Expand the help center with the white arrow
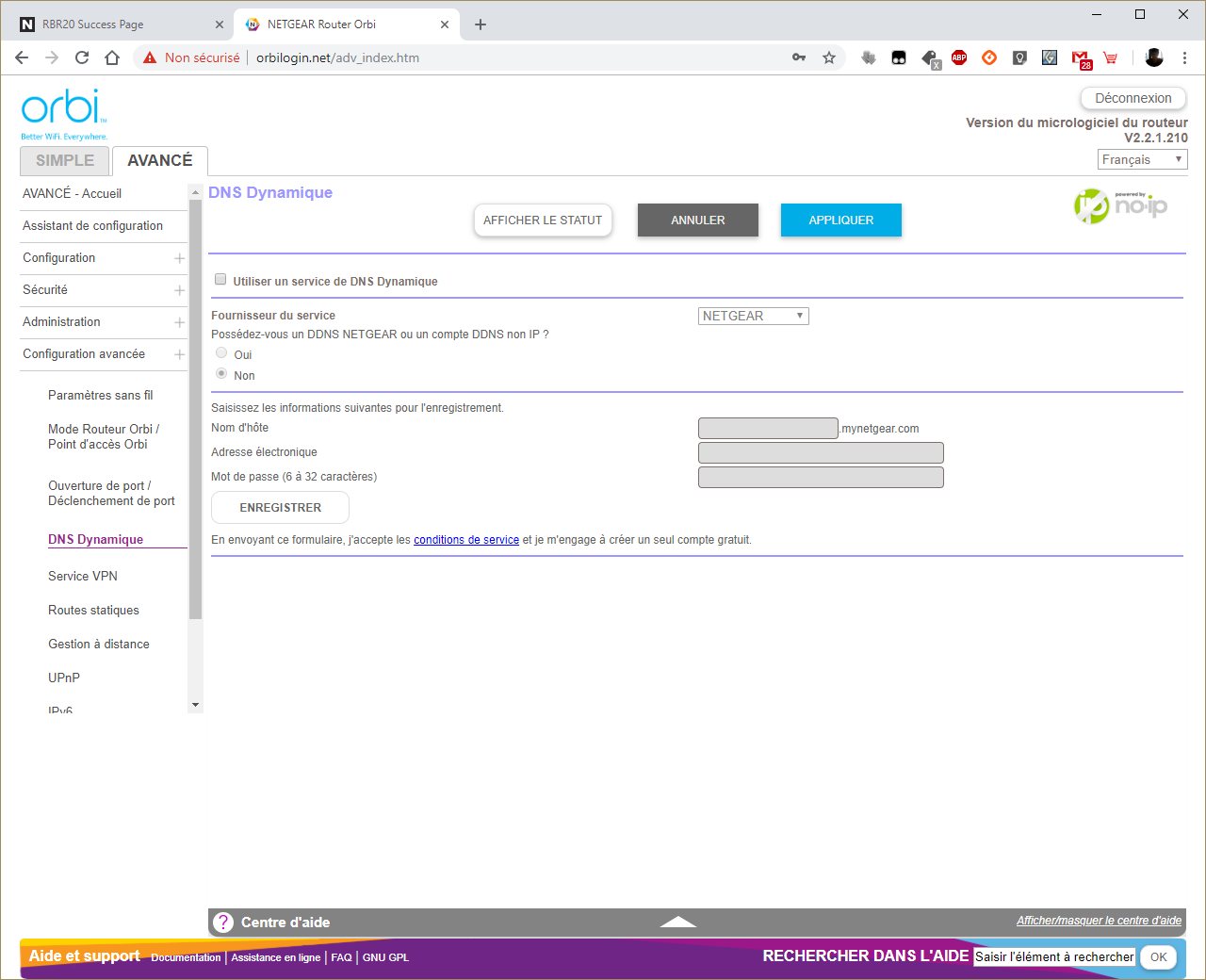The image size is (1206, 980). pyautogui.click(x=678, y=922)
